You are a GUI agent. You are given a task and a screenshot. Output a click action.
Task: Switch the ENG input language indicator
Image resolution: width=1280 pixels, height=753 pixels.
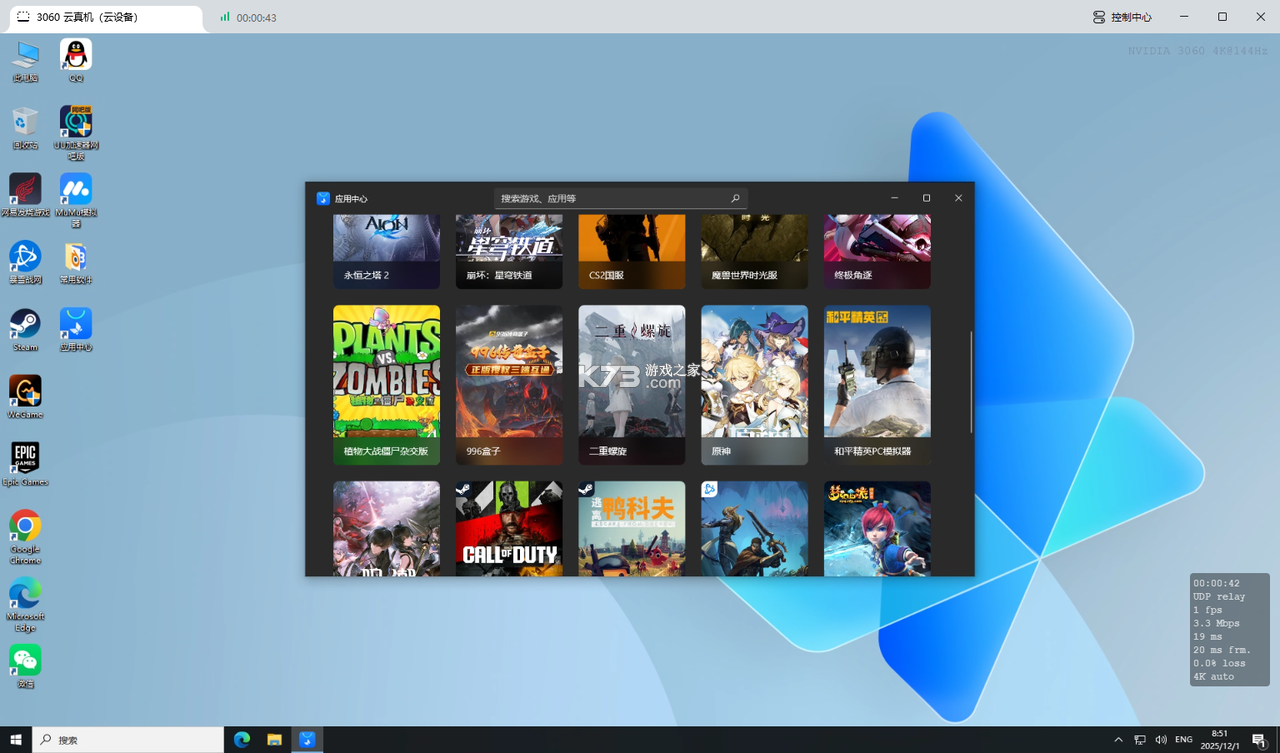pos(1183,740)
